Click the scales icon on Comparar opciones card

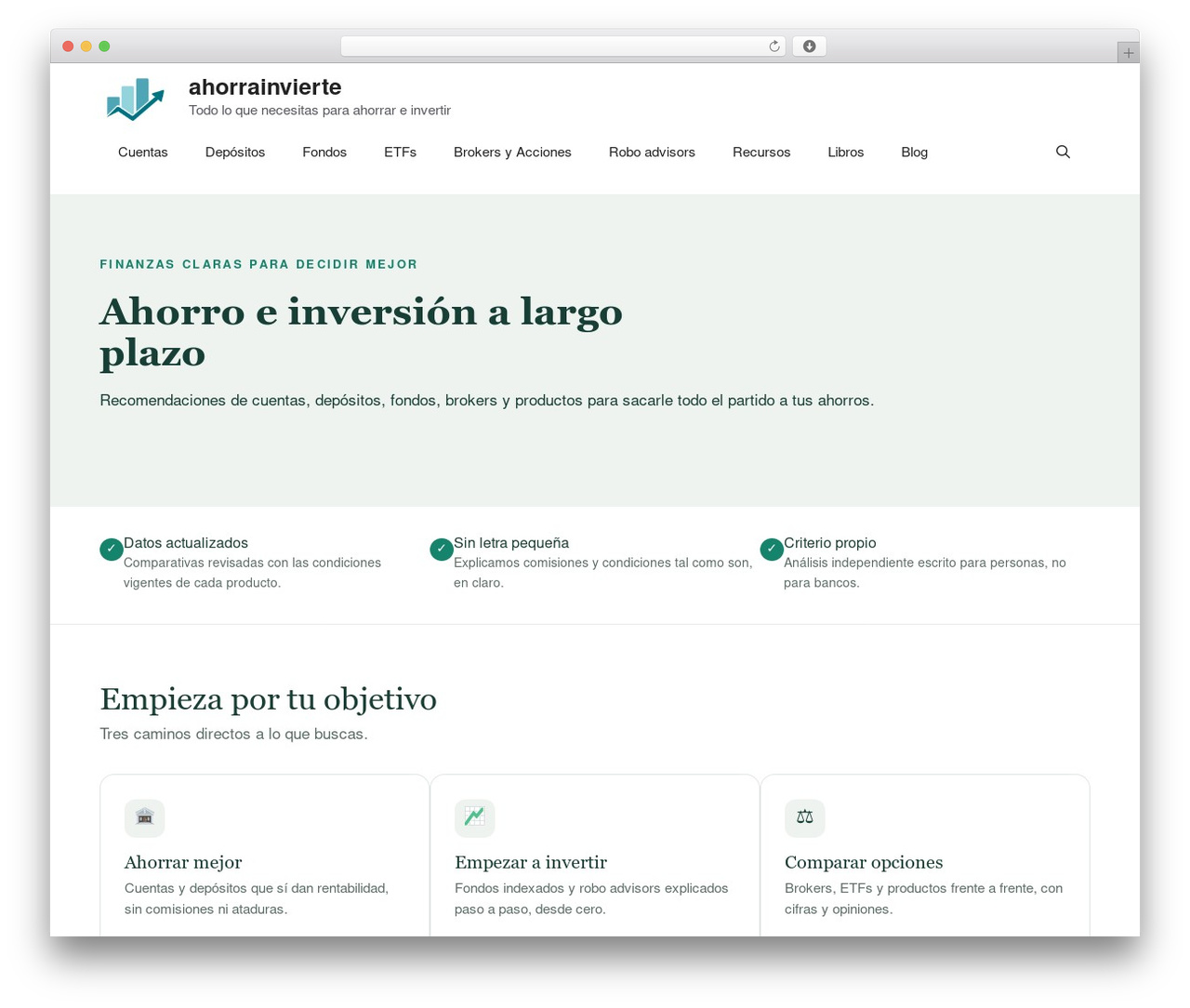coord(805,818)
